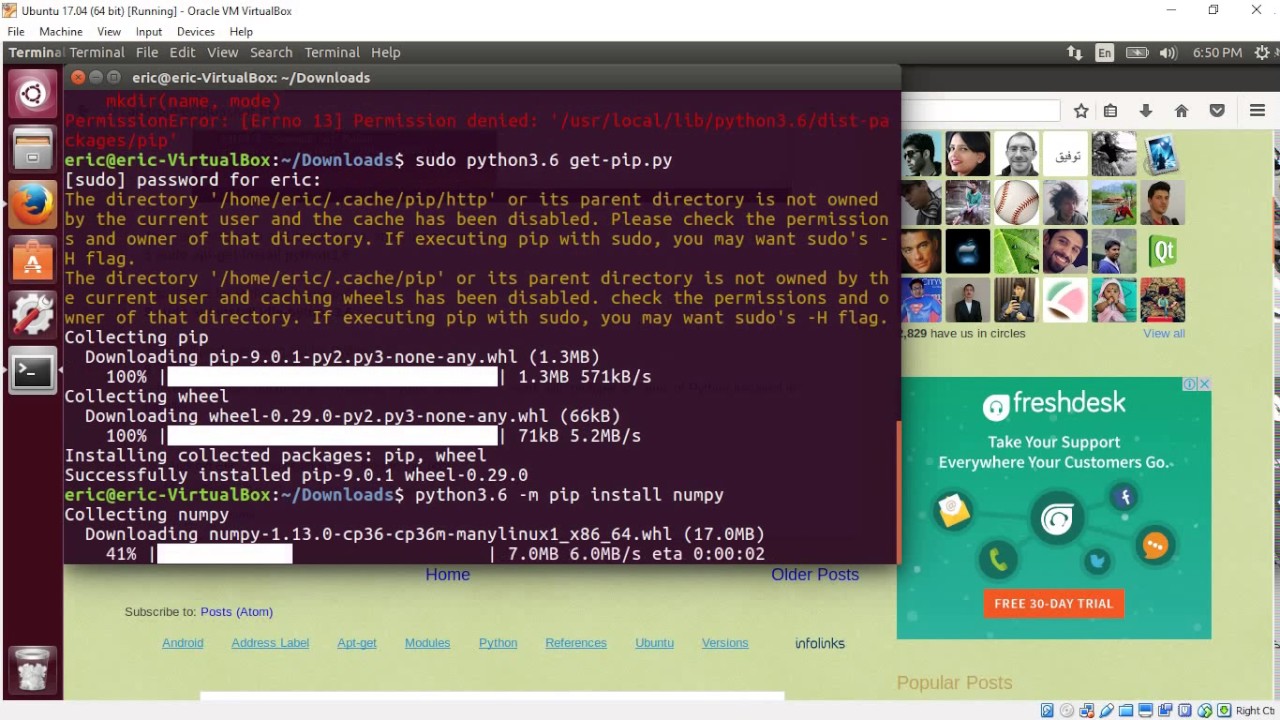Open the Address Label link
This screenshot has width=1280, height=720.
[x=270, y=643]
